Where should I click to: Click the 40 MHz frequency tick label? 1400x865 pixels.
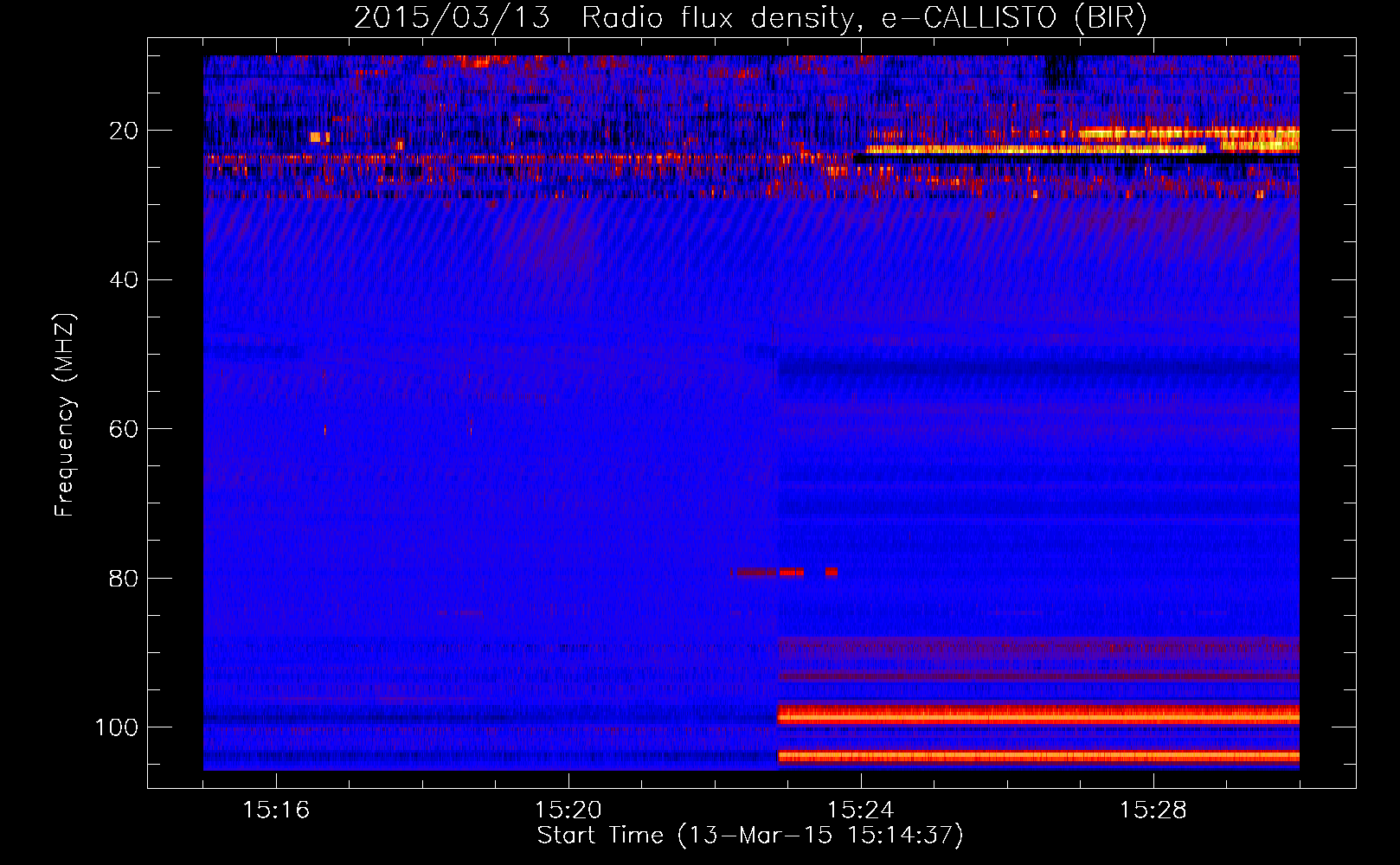pyautogui.click(x=125, y=279)
